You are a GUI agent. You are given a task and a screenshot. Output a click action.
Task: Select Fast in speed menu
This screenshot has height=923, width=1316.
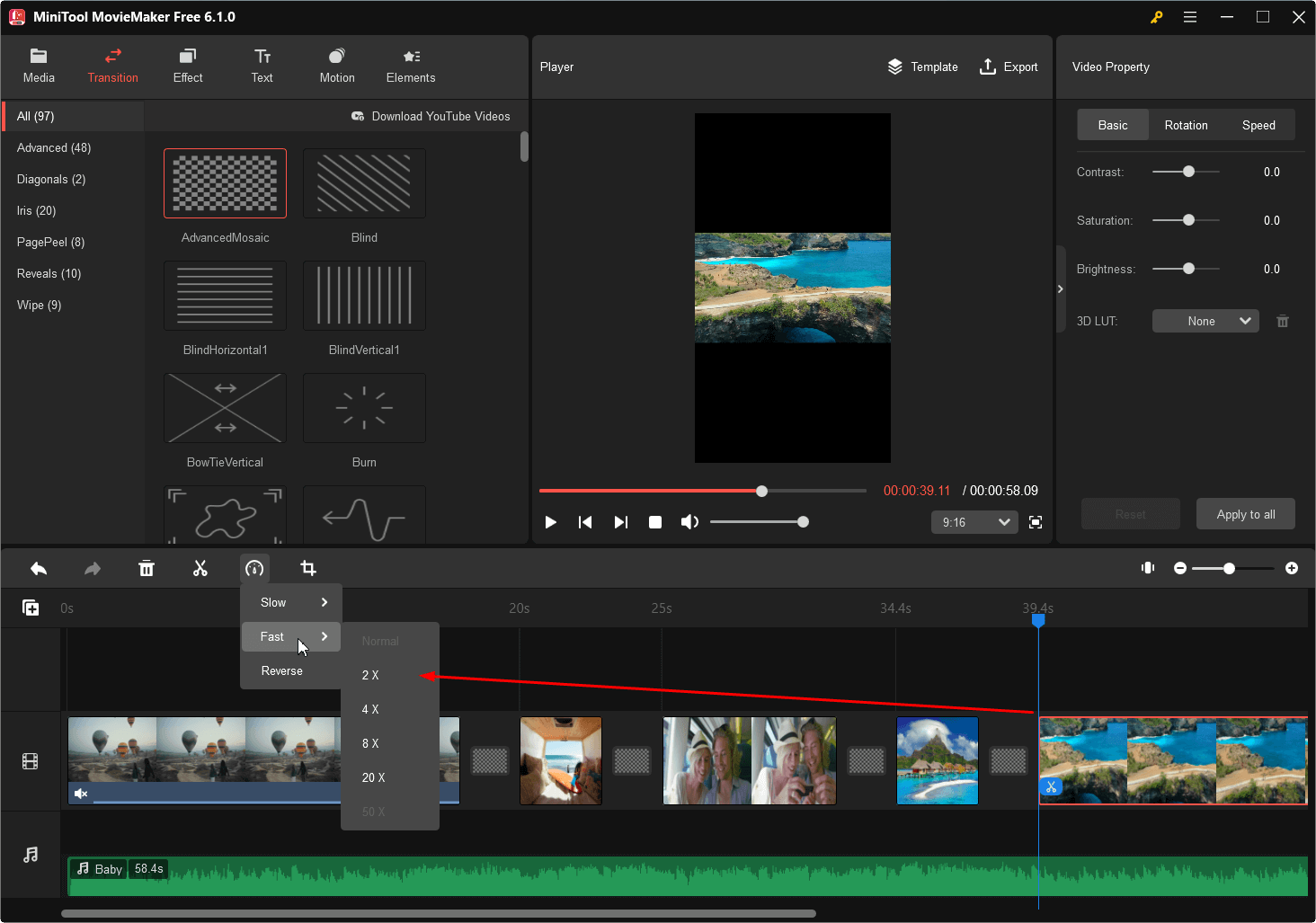click(290, 636)
